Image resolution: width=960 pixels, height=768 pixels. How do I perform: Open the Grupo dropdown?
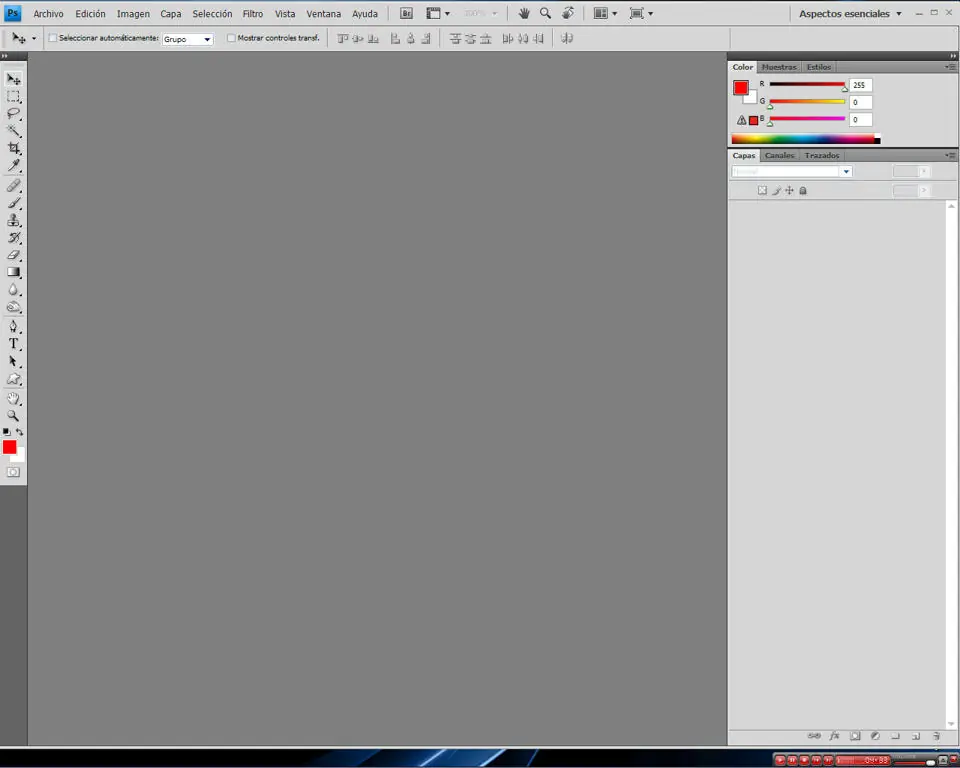pos(187,39)
